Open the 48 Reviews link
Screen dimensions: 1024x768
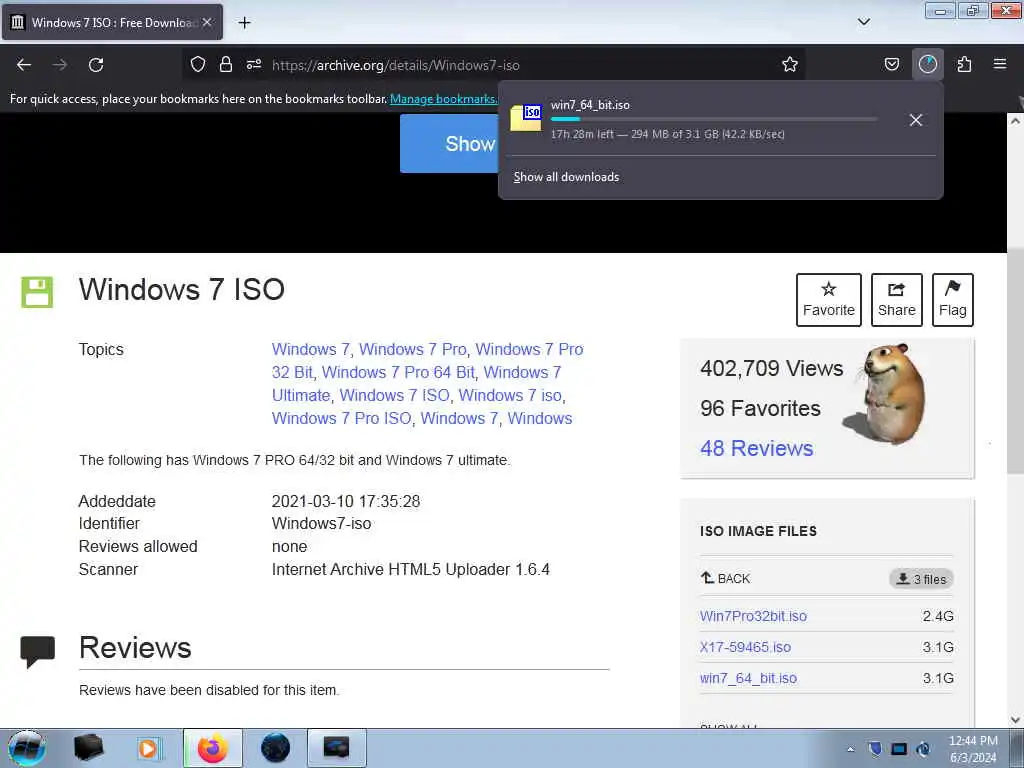(x=756, y=449)
